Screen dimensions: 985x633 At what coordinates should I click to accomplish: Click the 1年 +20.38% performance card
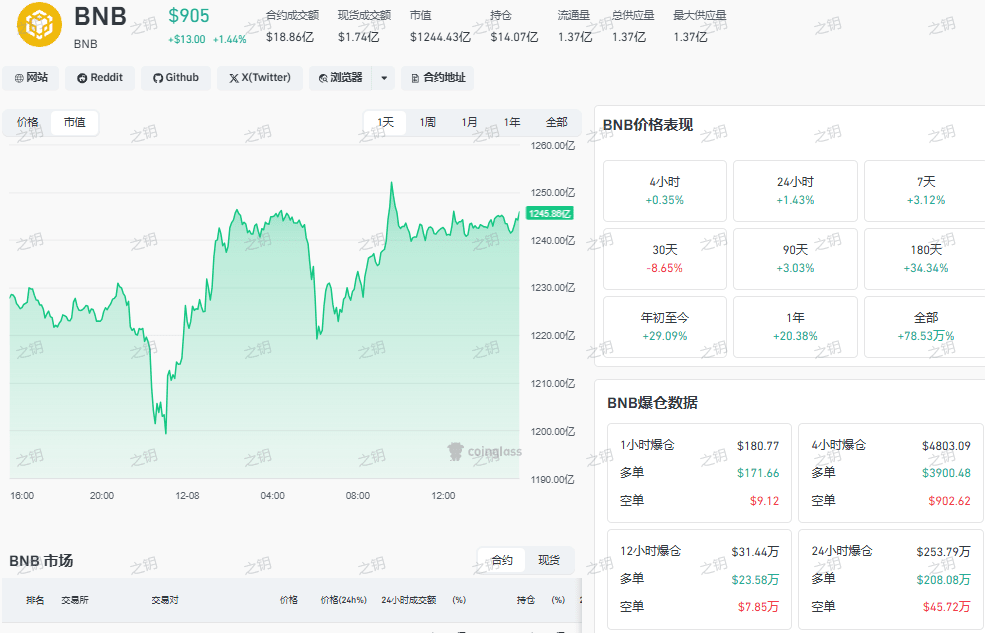795,327
